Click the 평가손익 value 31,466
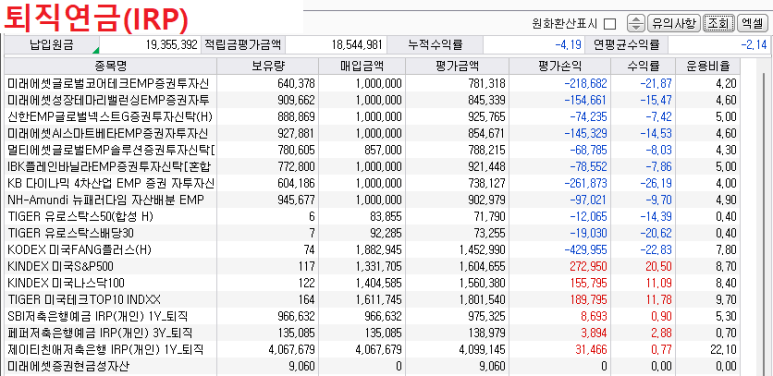The width and height of the screenshot is (773, 376). tap(592, 350)
